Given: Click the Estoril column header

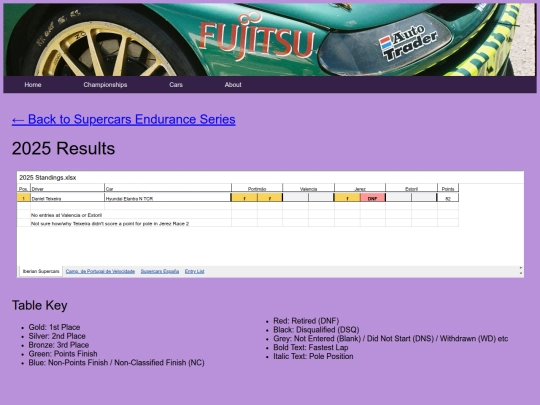Looking at the screenshot, I should click(x=411, y=189).
